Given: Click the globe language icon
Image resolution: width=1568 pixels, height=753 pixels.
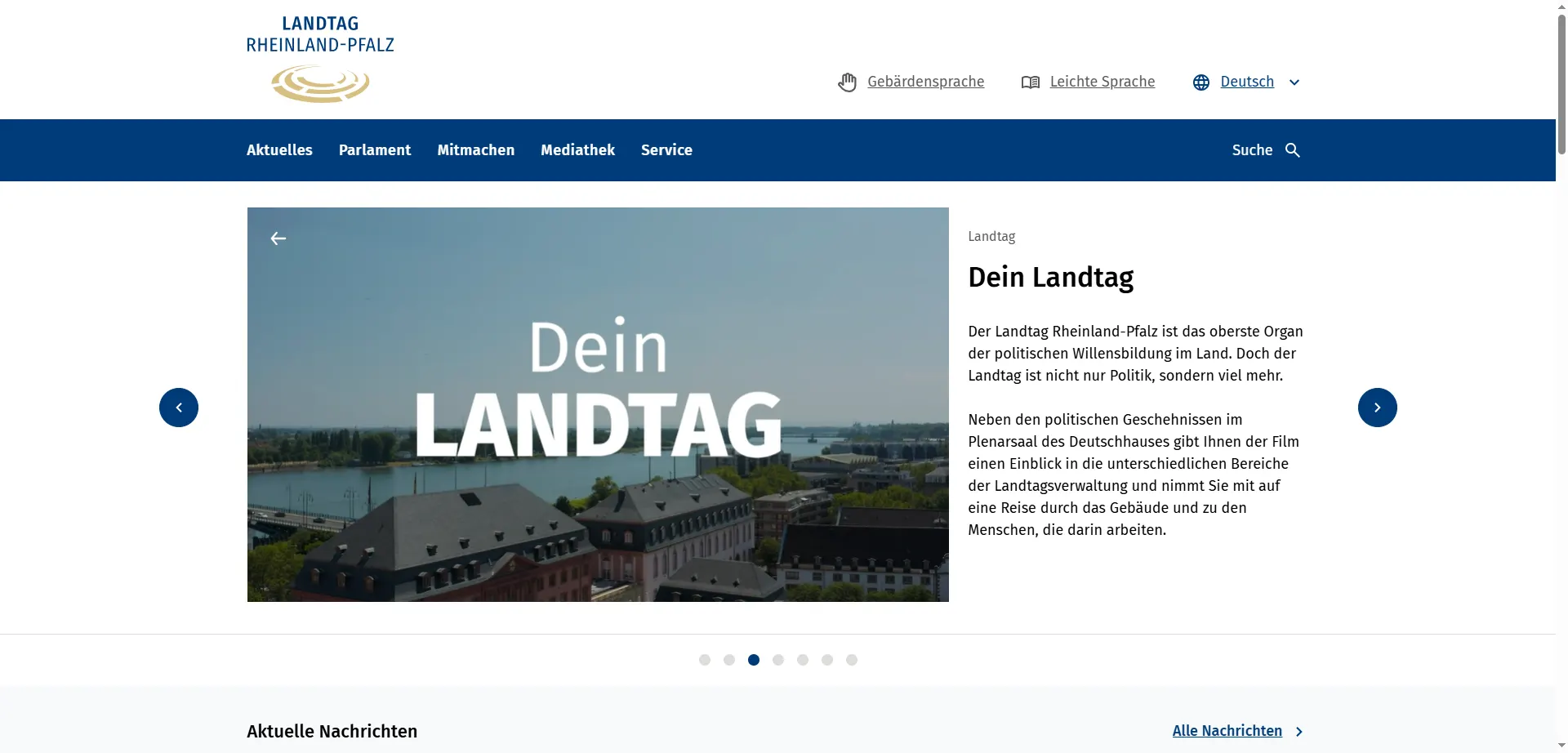Looking at the screenshot, I should pyautogui.click(x=1200, y=82).
